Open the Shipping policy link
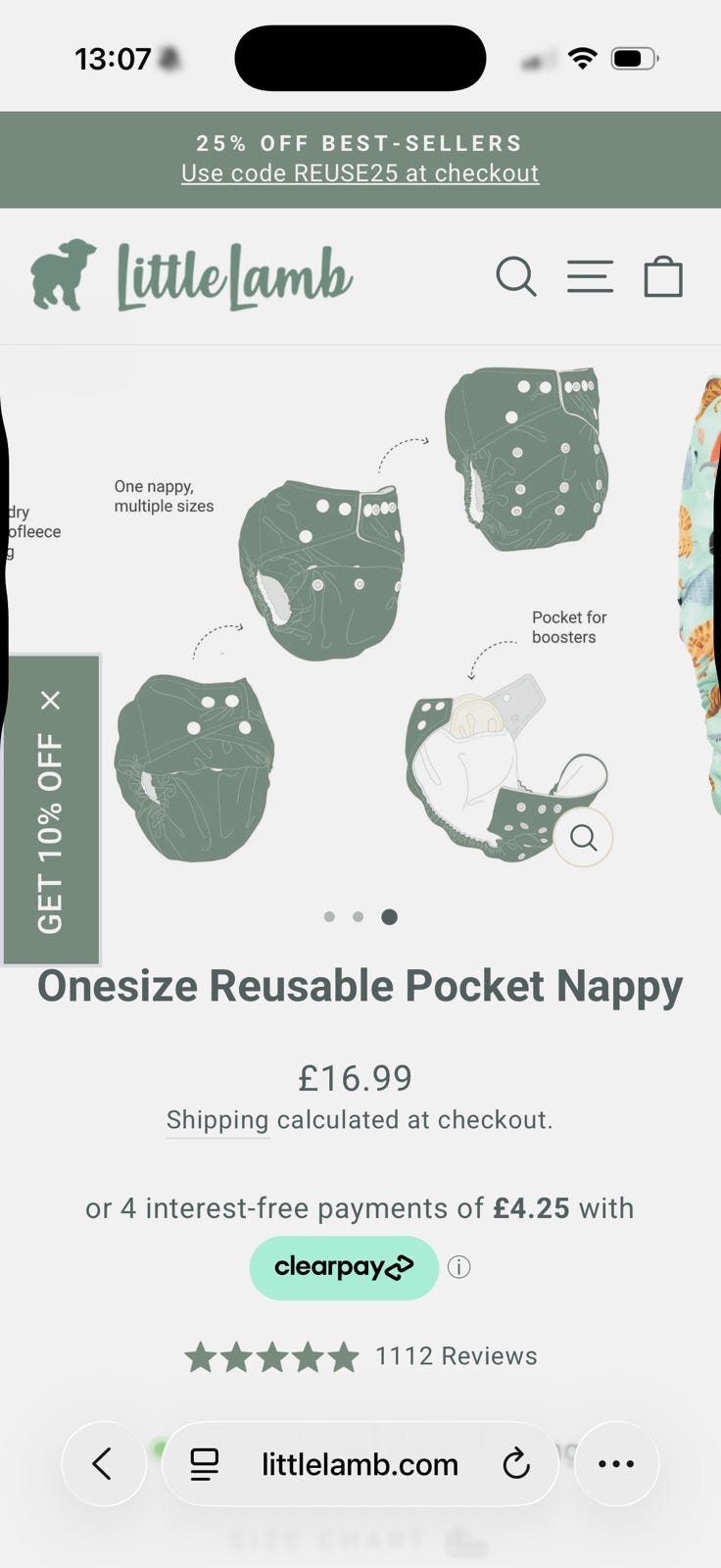The height and width of the screenshot is (1568, 721). pos(217,1120)
